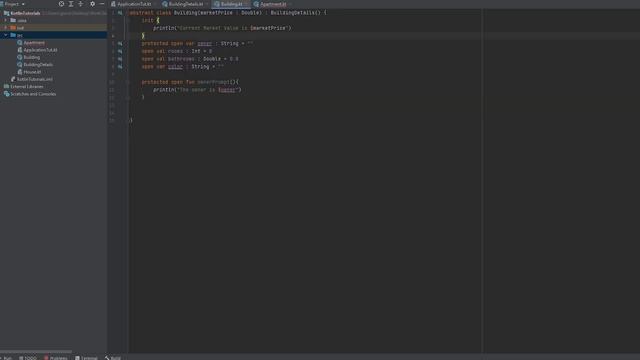Viewport: 640px width, 360px height.
Task: Click Scratches and Consoles icon
Action: coord(7,94)
